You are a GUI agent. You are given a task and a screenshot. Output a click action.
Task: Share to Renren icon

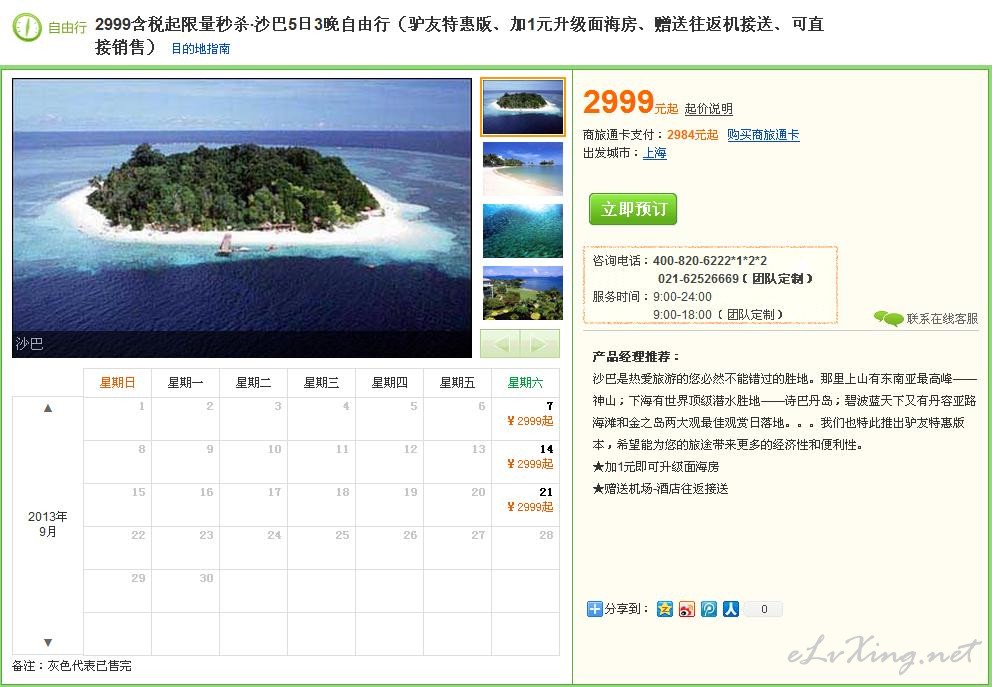731,609
